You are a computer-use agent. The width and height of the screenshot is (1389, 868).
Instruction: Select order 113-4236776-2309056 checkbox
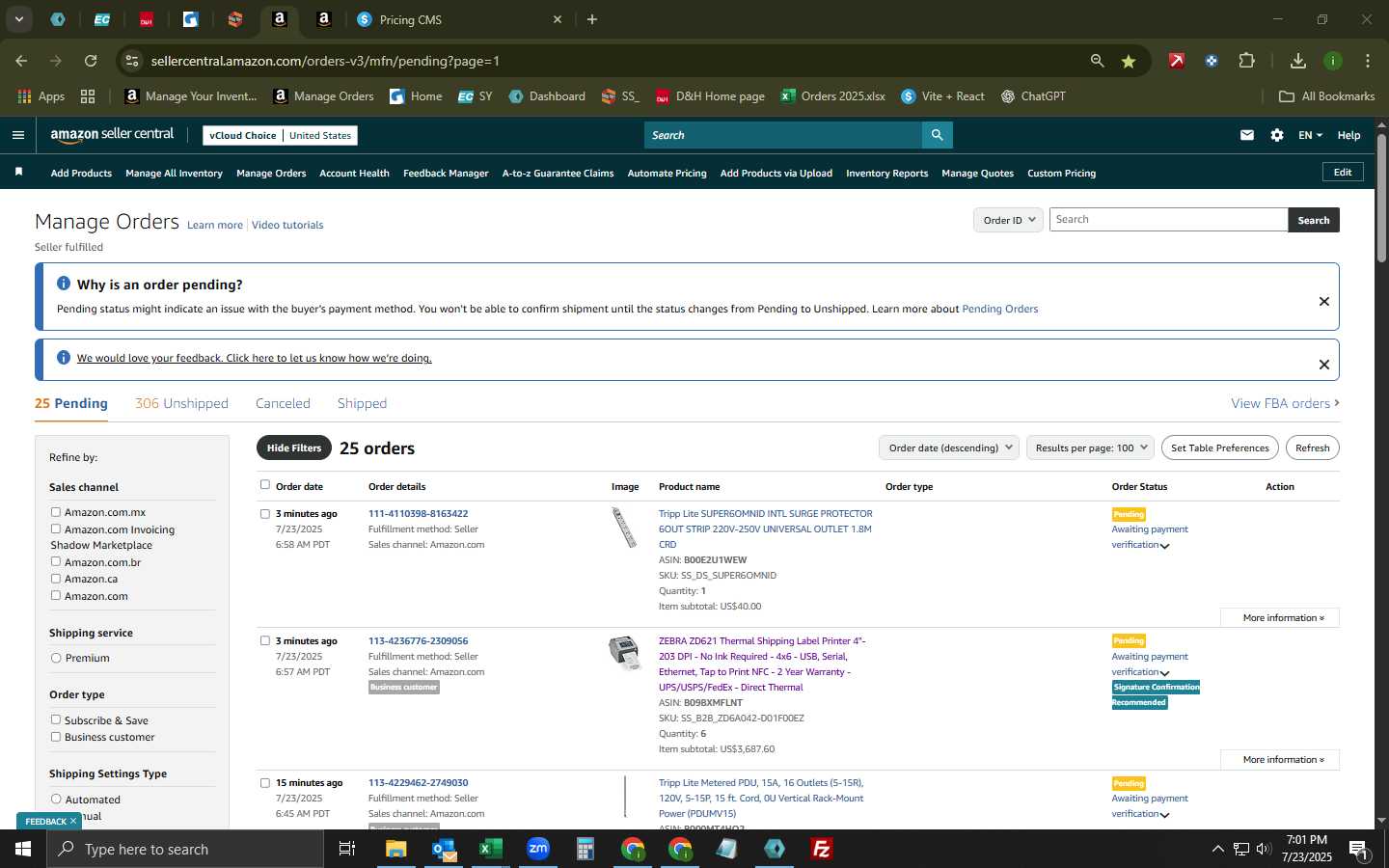(x=265, y=641)
